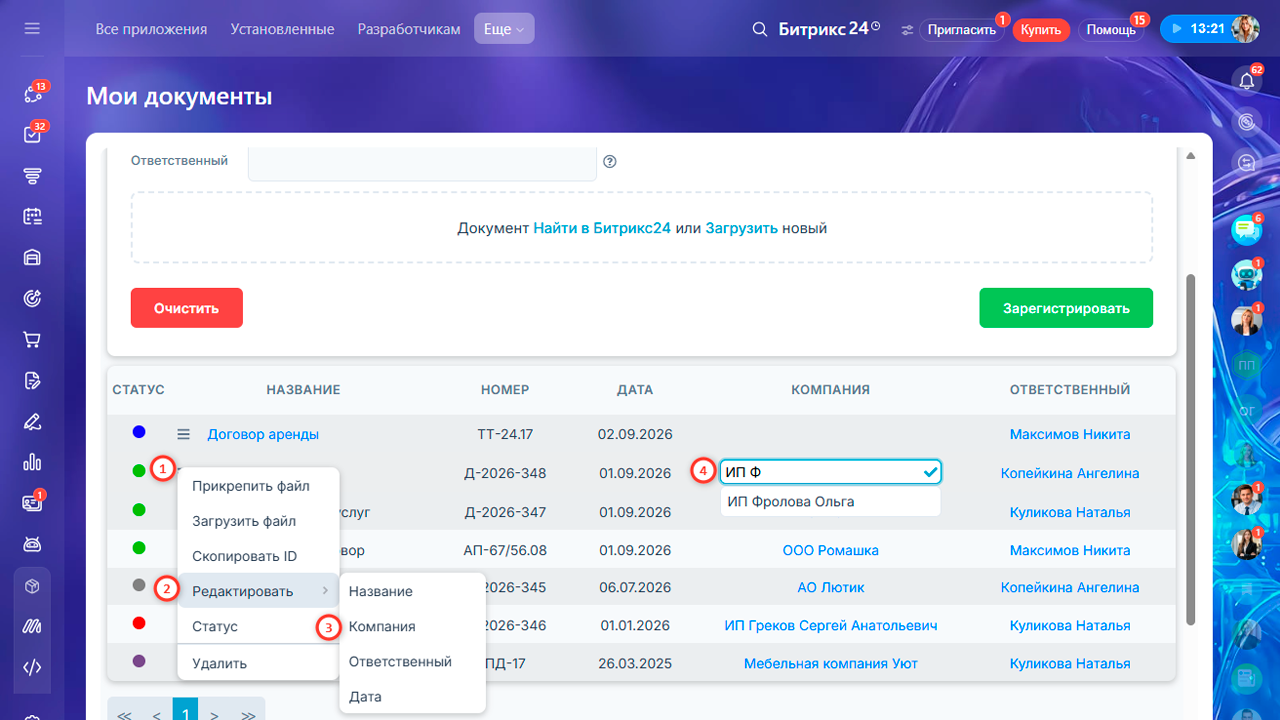Viewport: 1280px width, 720px height.
Task: Click the notifications bell icon
Action: click(1246, 81)
